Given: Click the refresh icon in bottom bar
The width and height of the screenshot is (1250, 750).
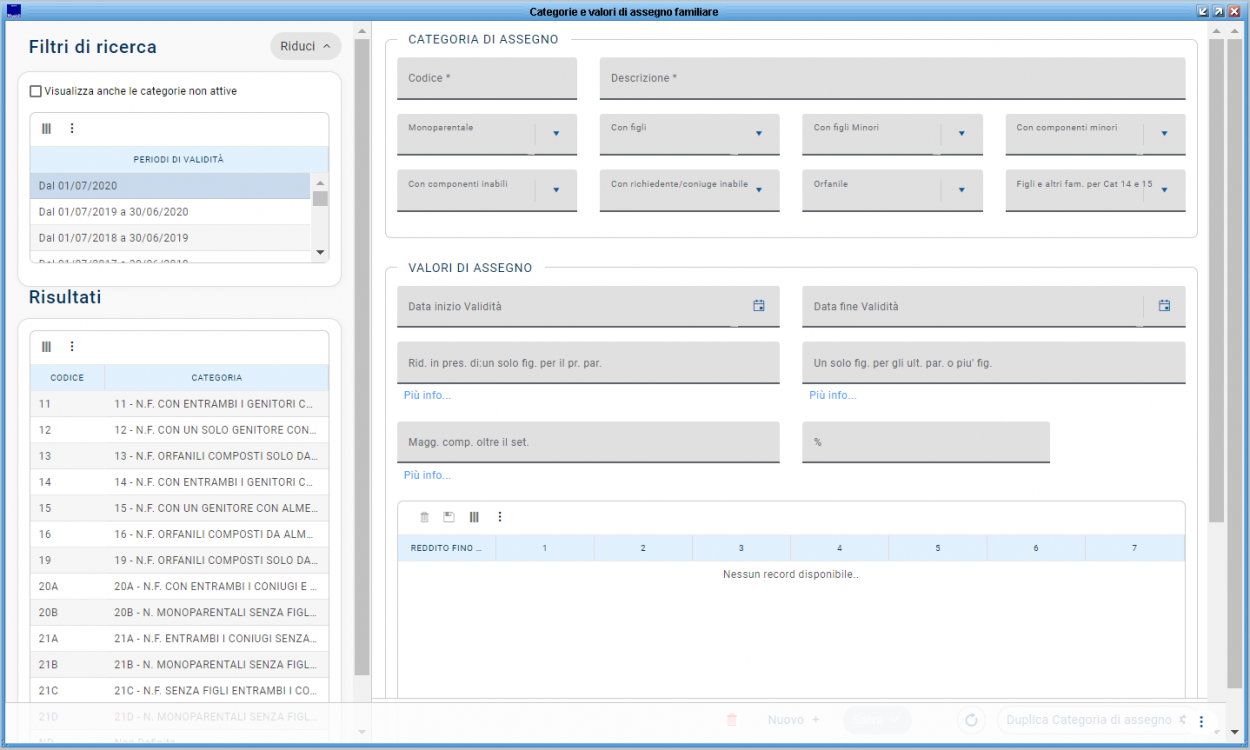Looking at the screenshot, I should pos(970,720).
